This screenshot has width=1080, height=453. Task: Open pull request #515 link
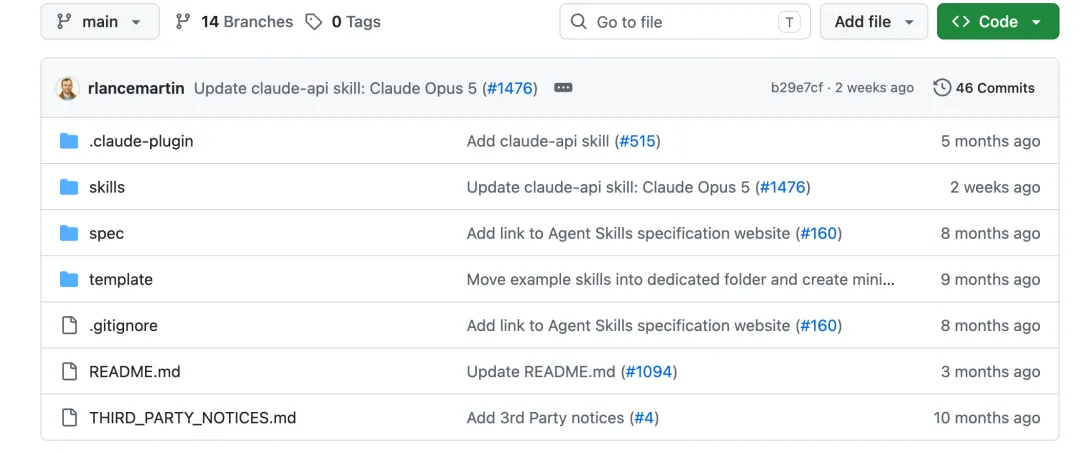point(637,141)
